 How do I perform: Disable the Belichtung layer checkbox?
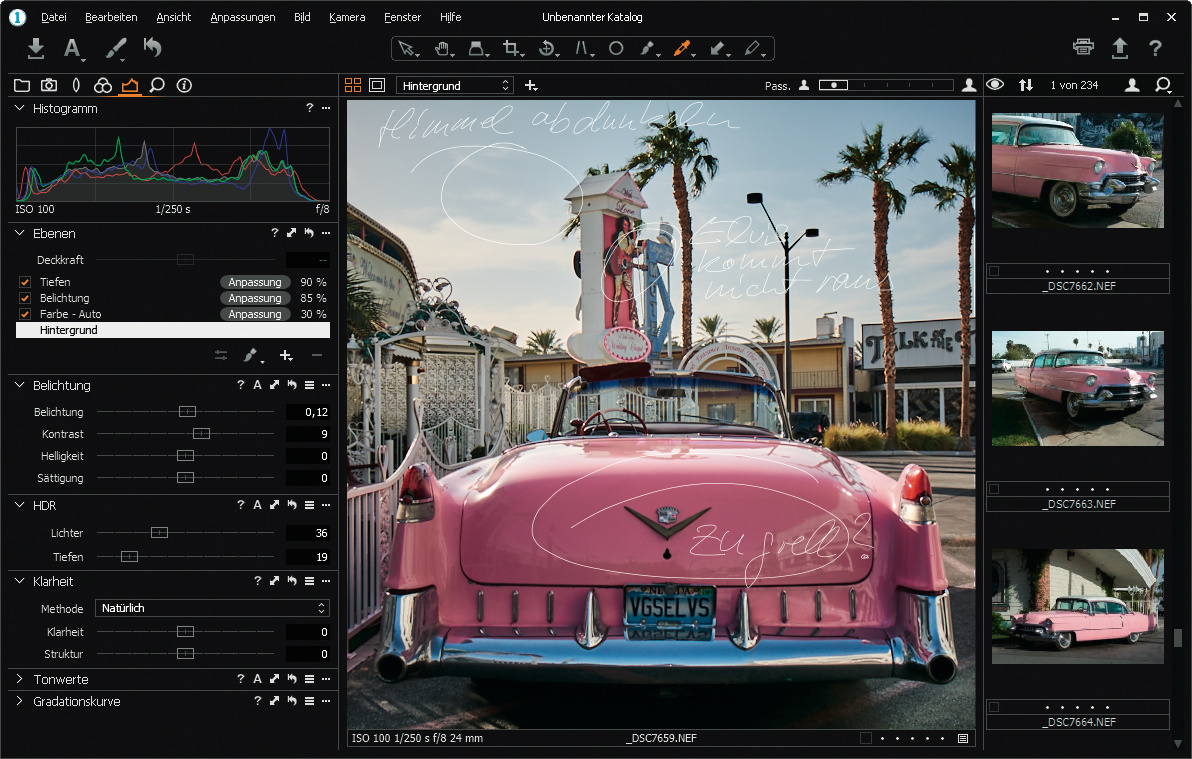pos(25,298)
